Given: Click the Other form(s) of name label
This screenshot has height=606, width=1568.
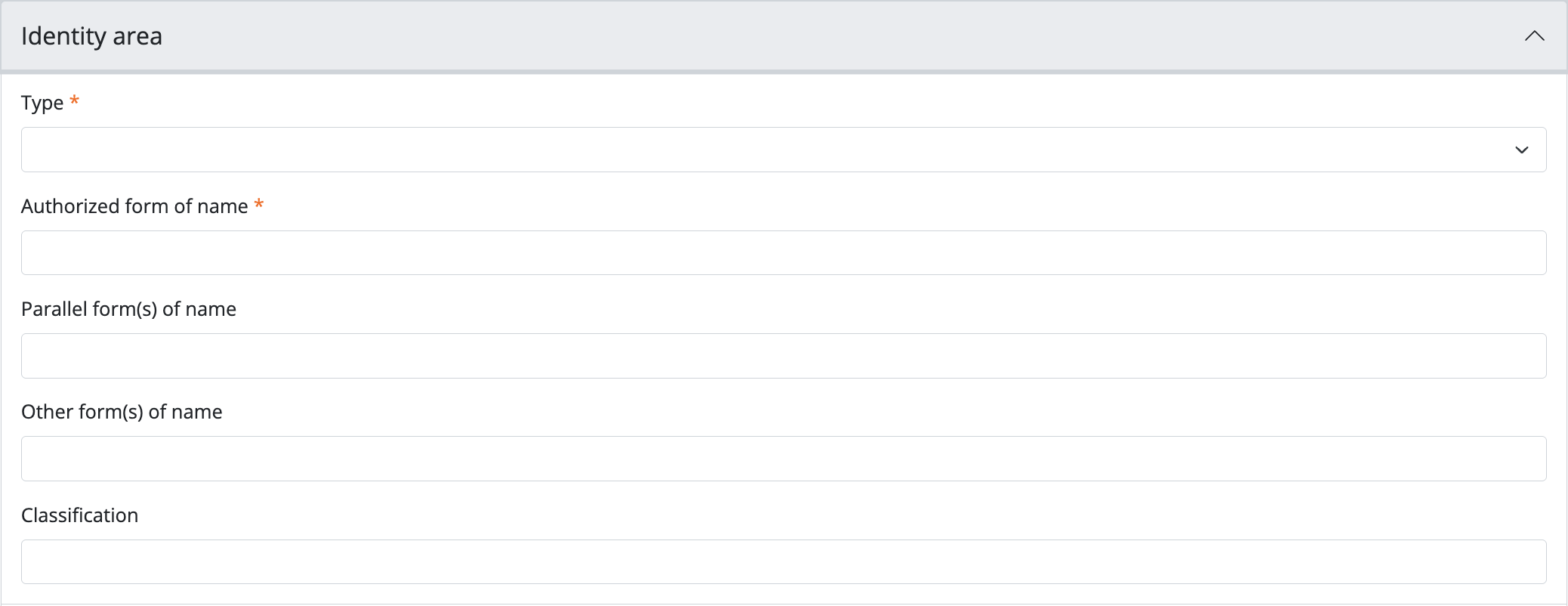Looking at the screenshot, I should [122, 412].
